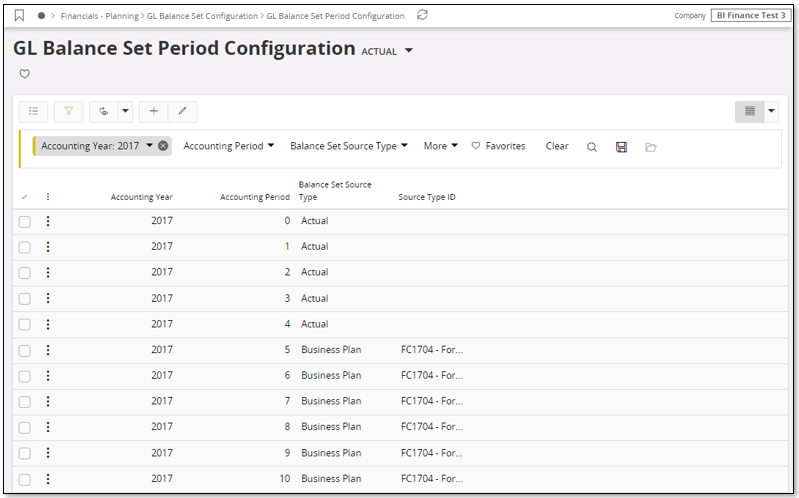Add a new record with the plus icon
Viewport: 799px width, 498px height.
pos(153,112)
